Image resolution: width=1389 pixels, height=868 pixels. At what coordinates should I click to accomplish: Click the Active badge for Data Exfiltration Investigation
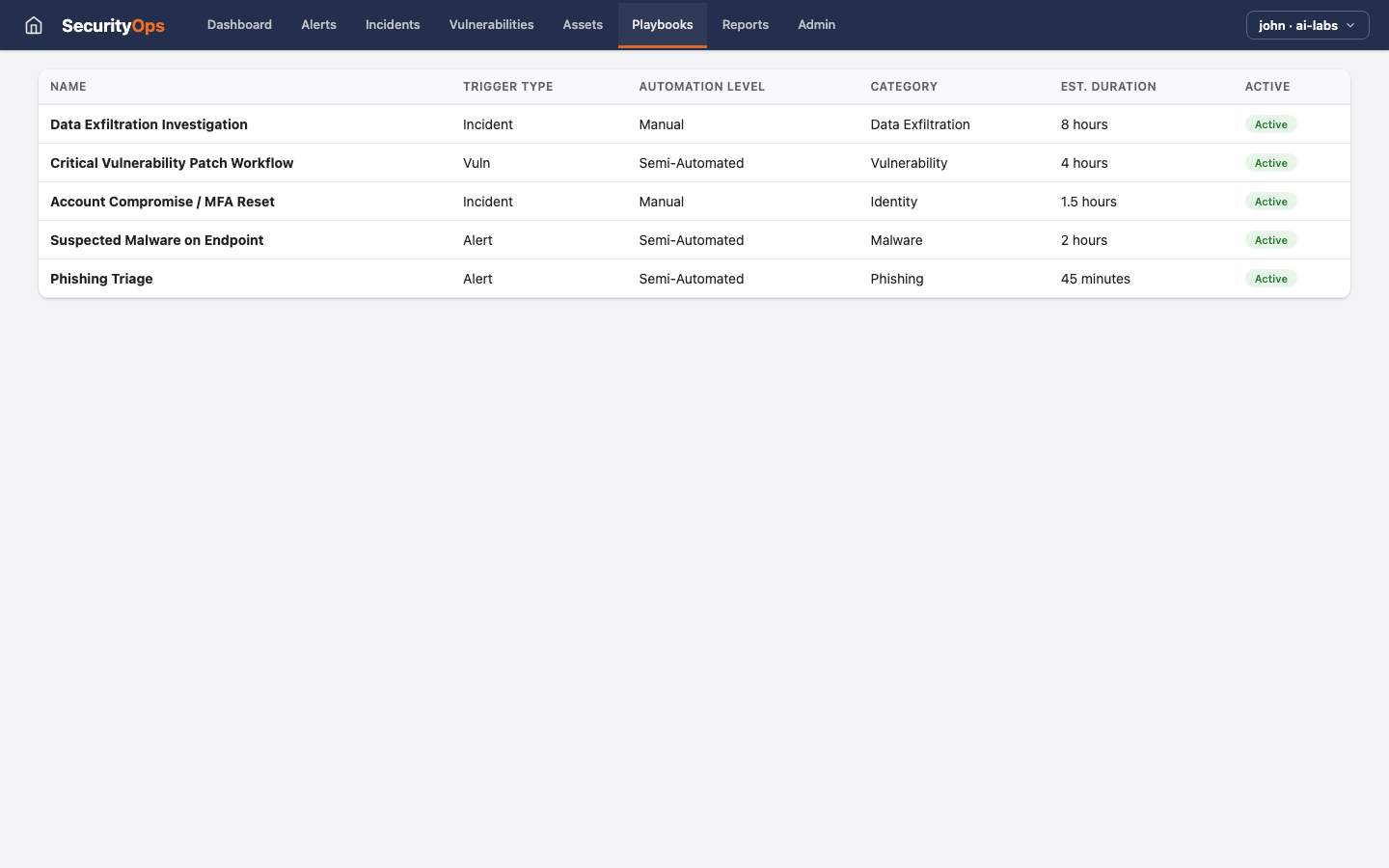point(1270,124)
